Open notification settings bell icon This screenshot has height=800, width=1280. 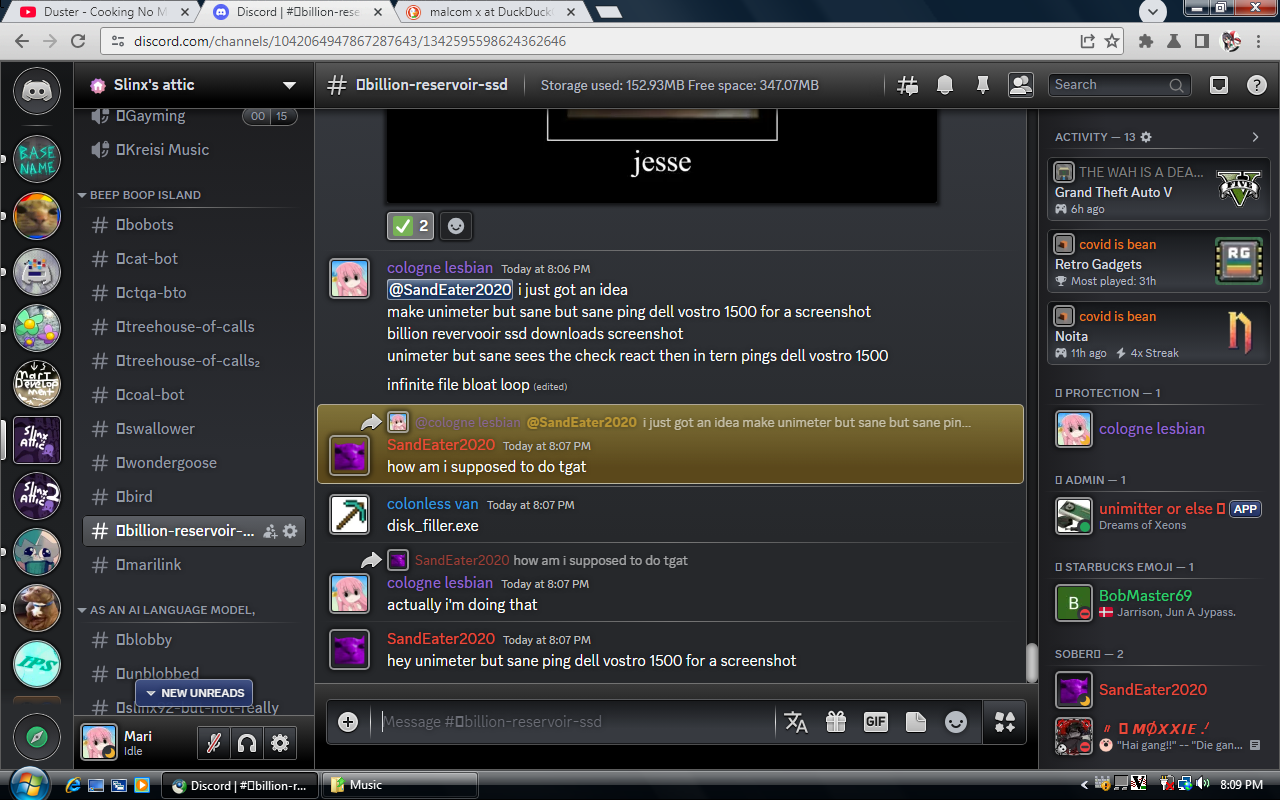[x=944, y=85]
